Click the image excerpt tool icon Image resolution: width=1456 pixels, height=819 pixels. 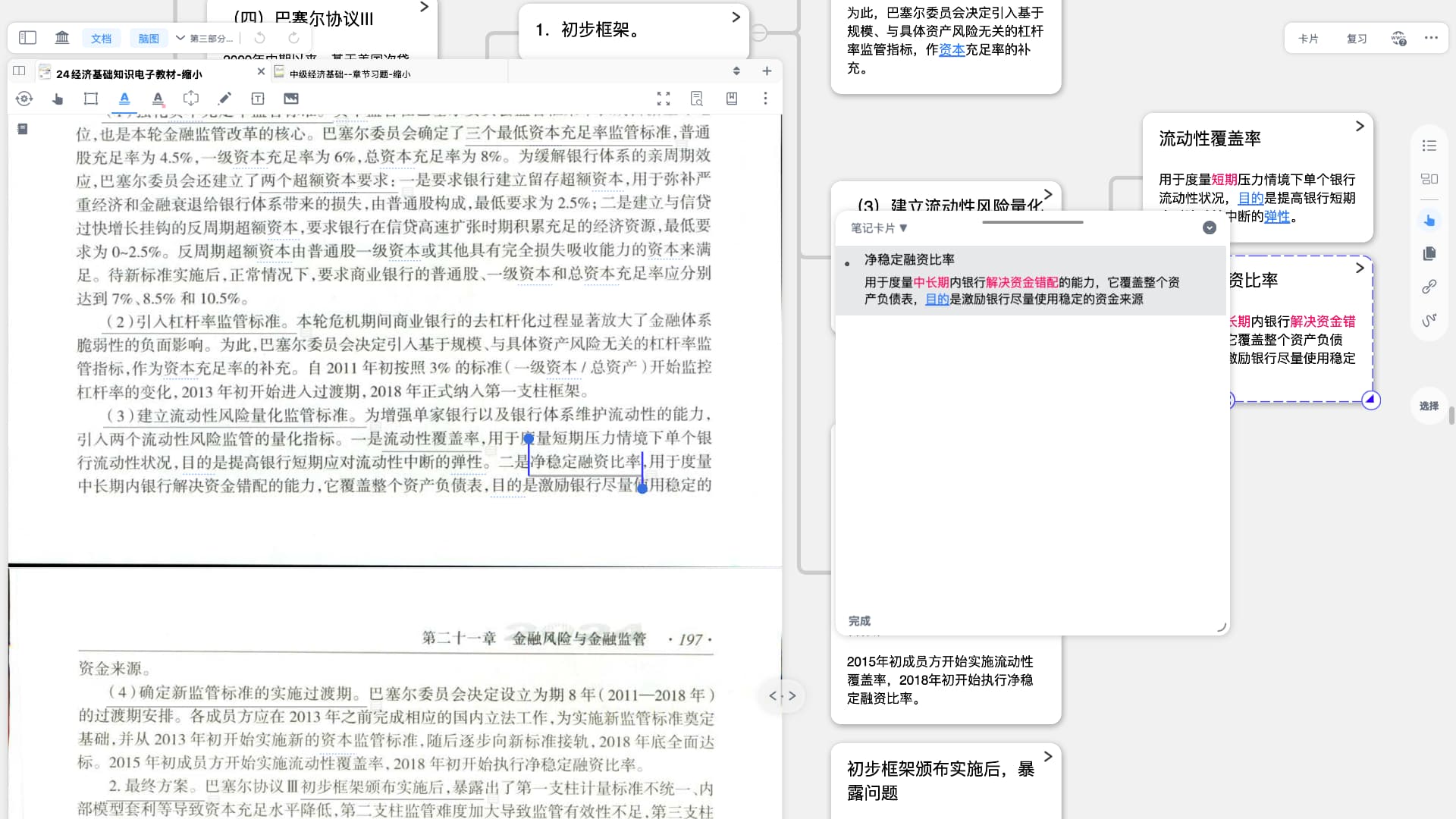tap(291, 99)
